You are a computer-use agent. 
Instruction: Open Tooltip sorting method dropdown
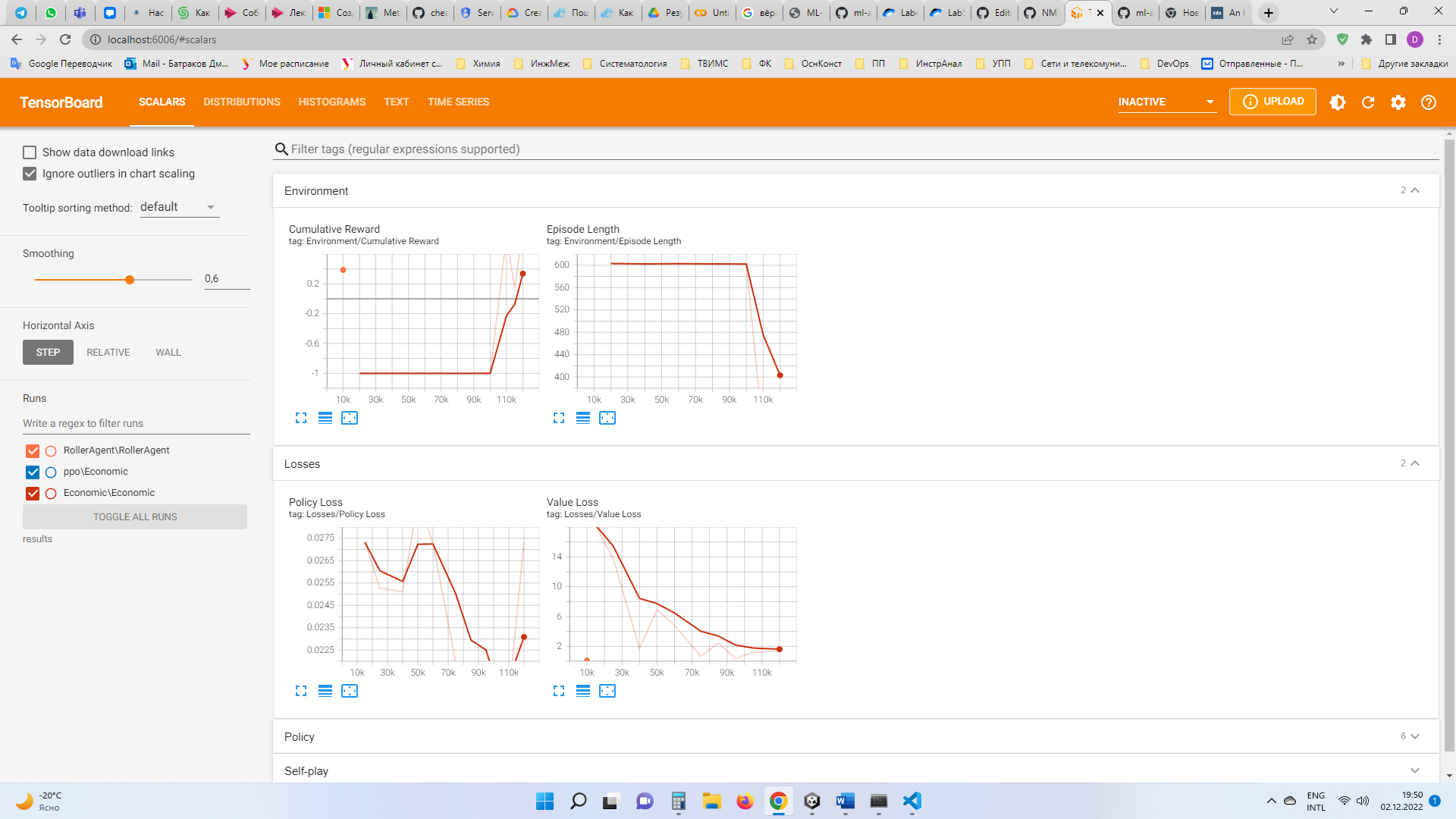pyautogui.click(x=179, y=207)
